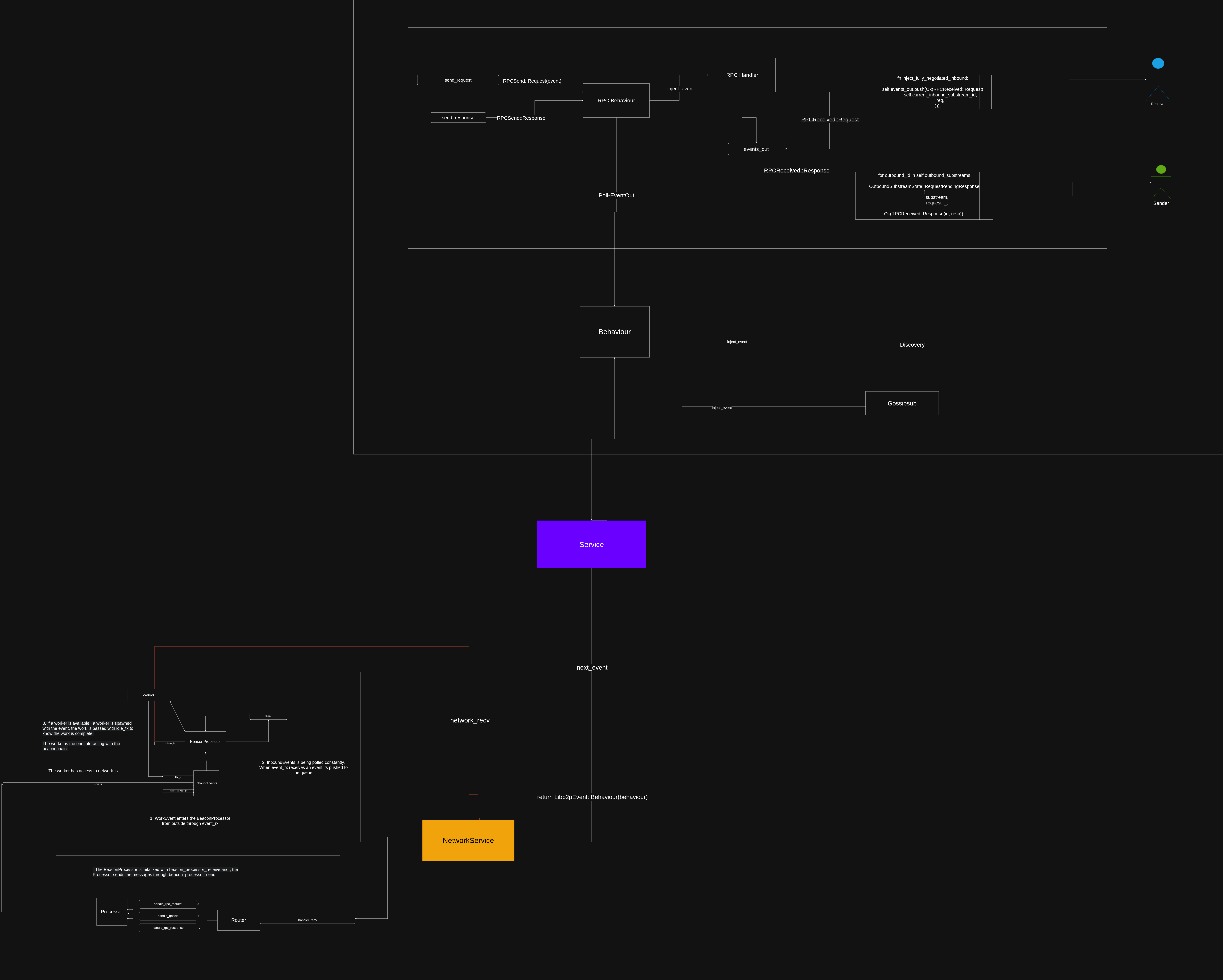This screenshot has height=980, width=1223.
Task: Select the RPC Handler box
Action: point(742,75)
